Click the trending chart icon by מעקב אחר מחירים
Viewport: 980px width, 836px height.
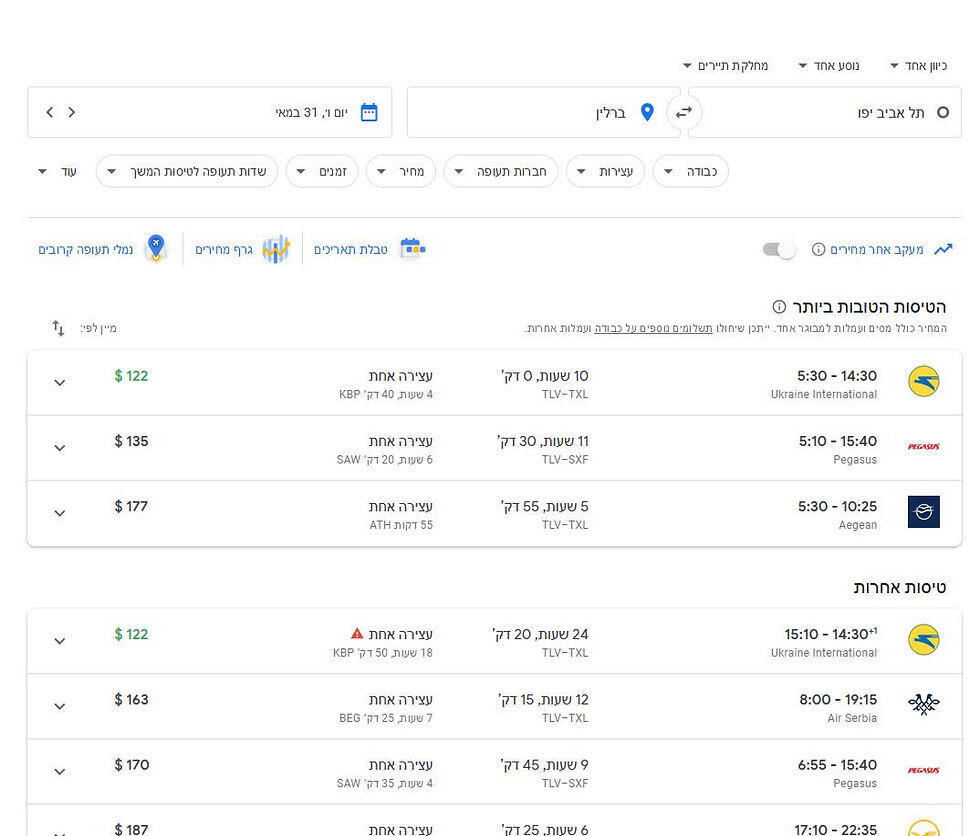943,248
